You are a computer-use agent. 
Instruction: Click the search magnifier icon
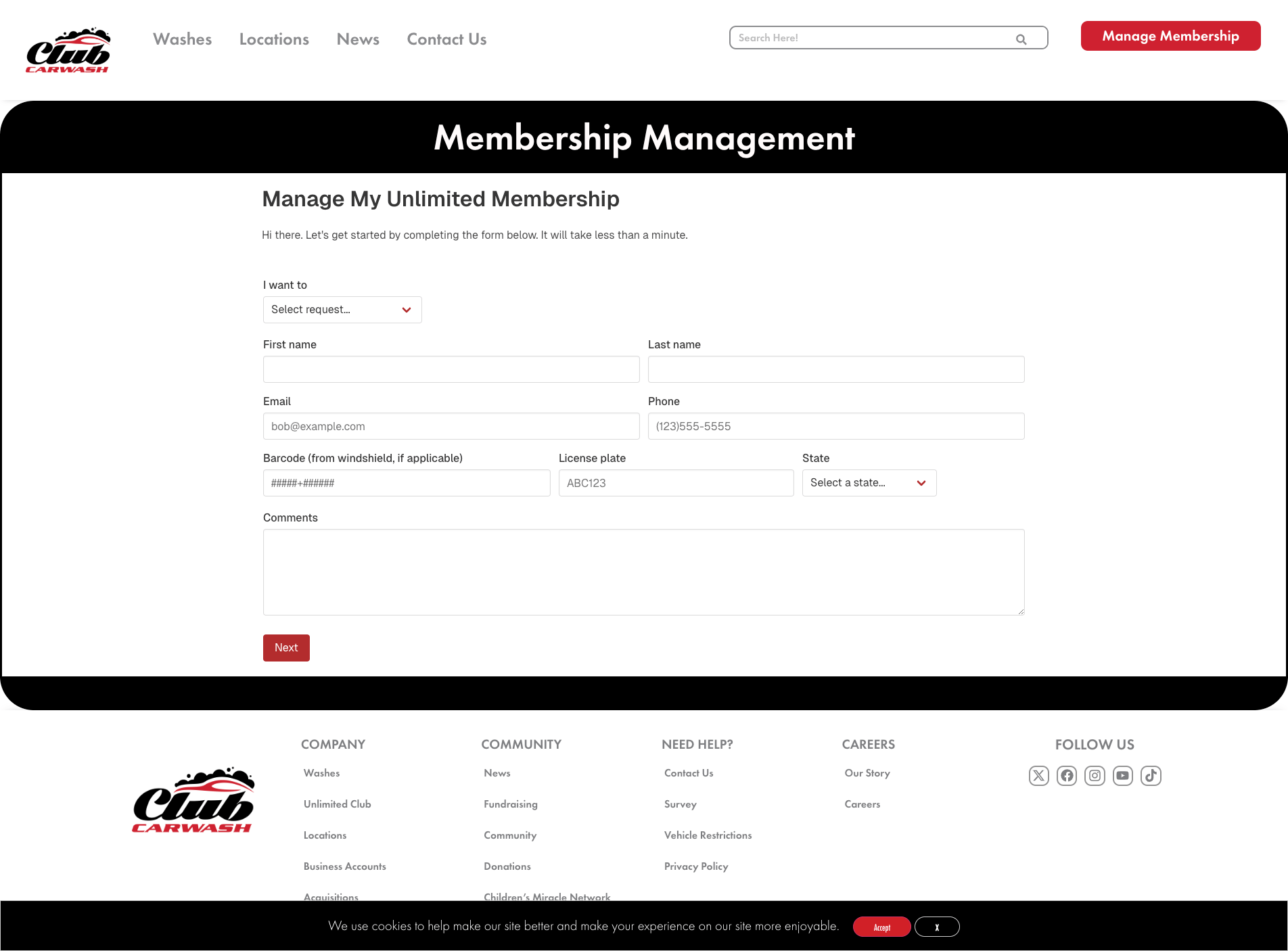(1021, 39)
